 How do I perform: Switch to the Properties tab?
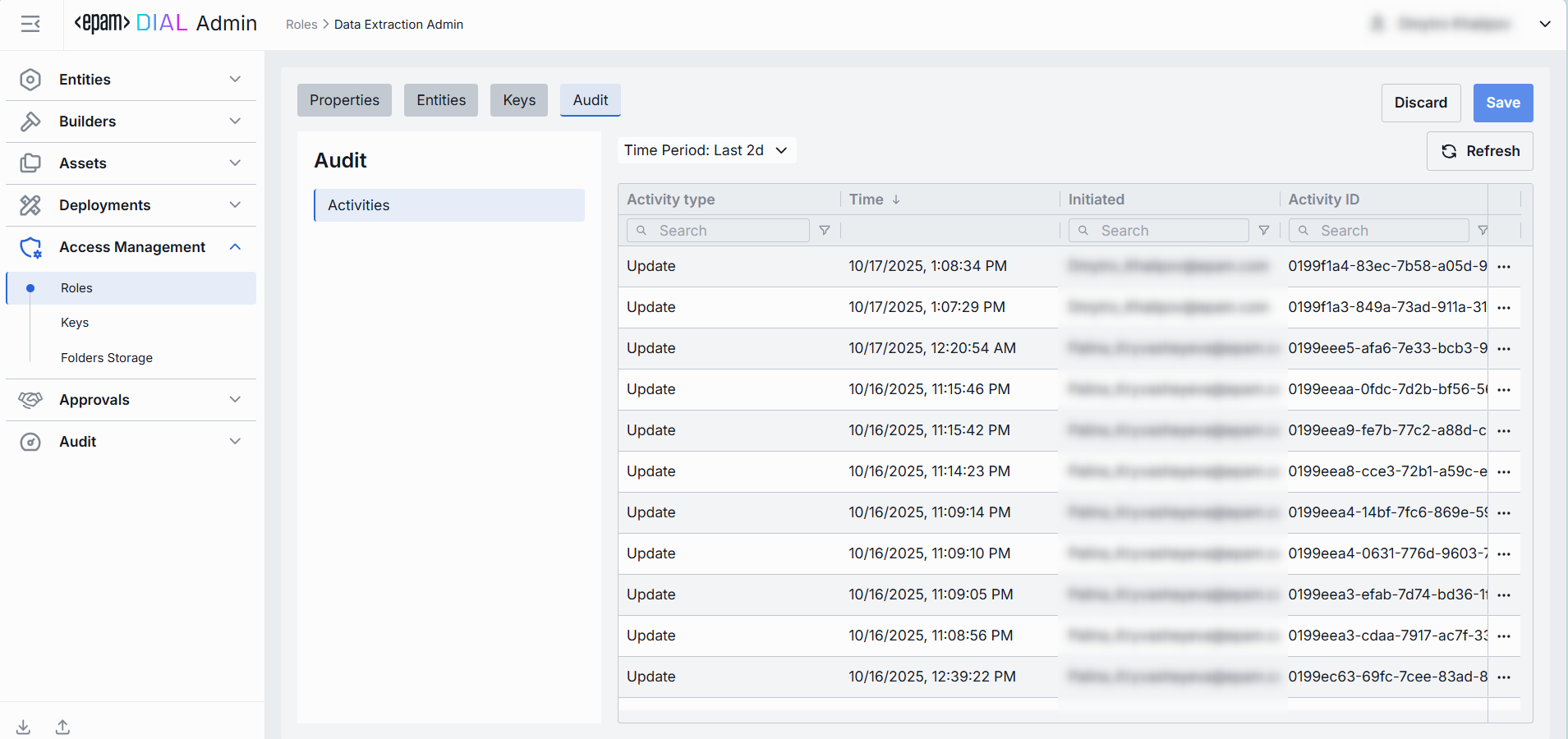coord(344,100)
